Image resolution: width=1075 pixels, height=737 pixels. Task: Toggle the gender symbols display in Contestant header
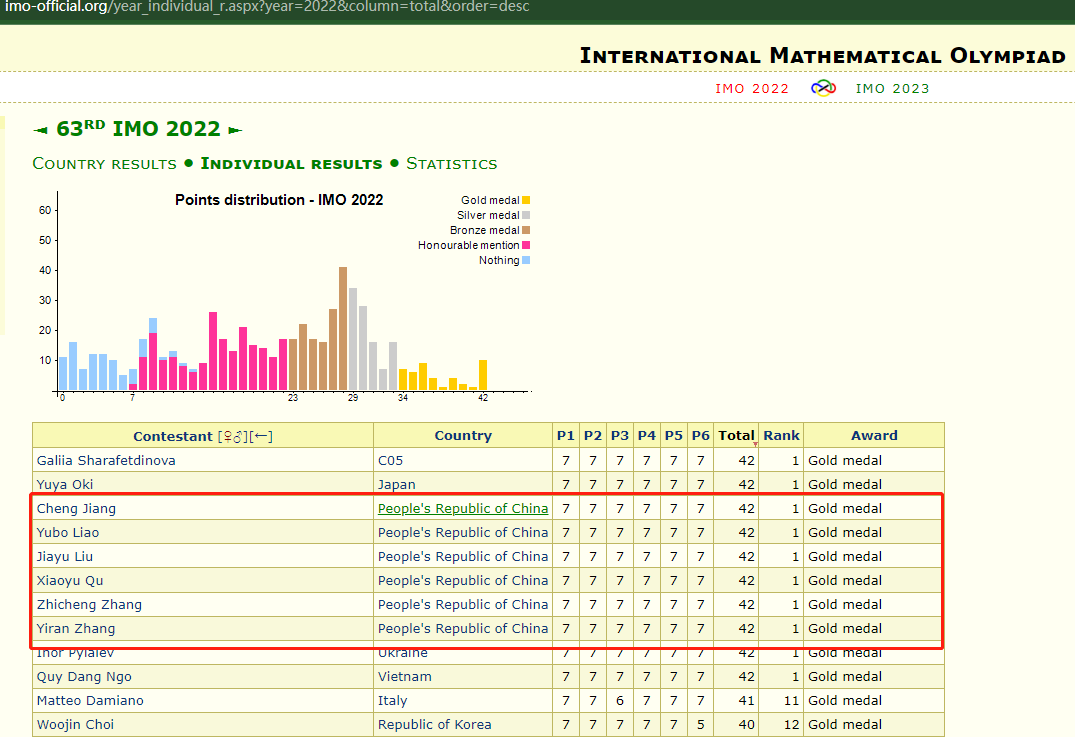233,436
